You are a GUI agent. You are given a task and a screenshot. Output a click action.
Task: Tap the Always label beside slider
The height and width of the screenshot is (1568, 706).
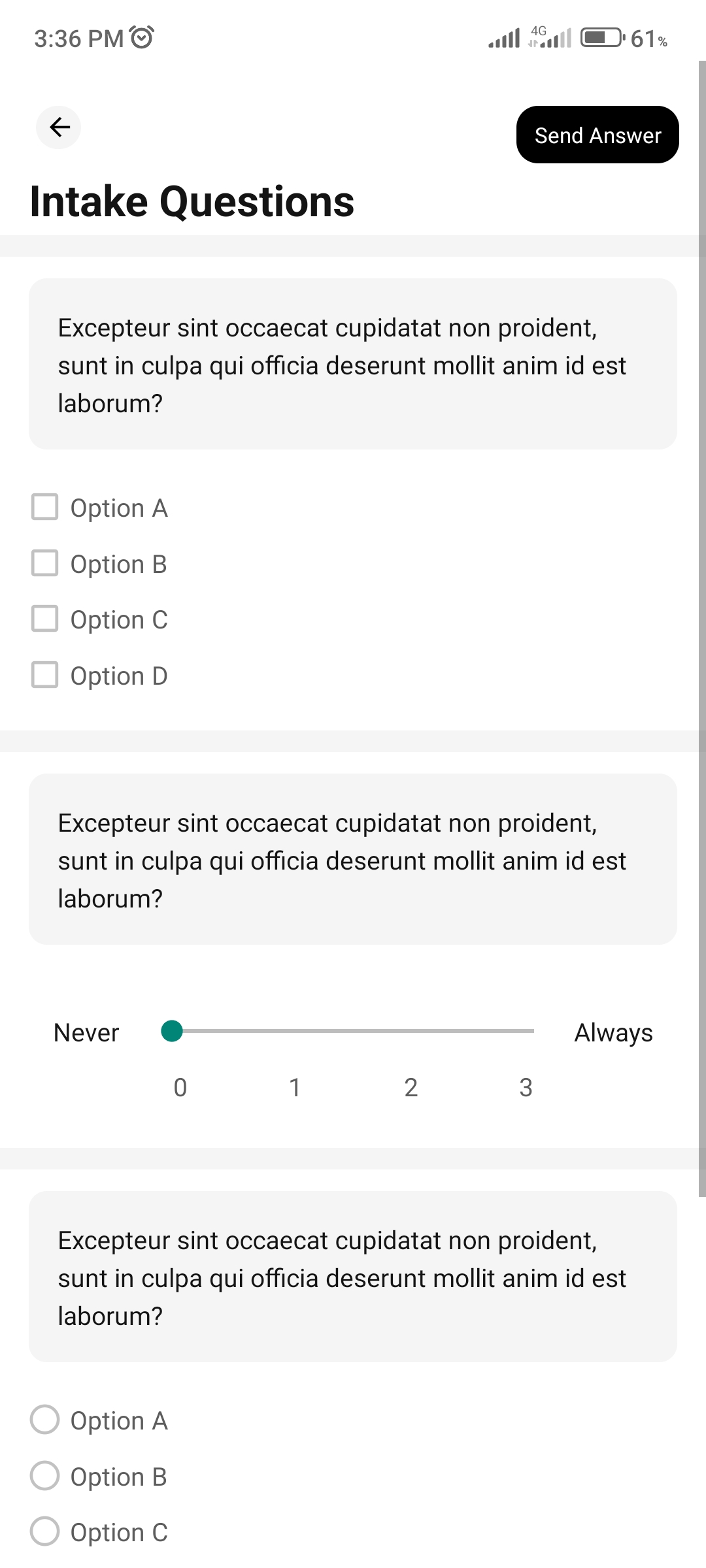pyautogui.click(x=613, y=1033)
